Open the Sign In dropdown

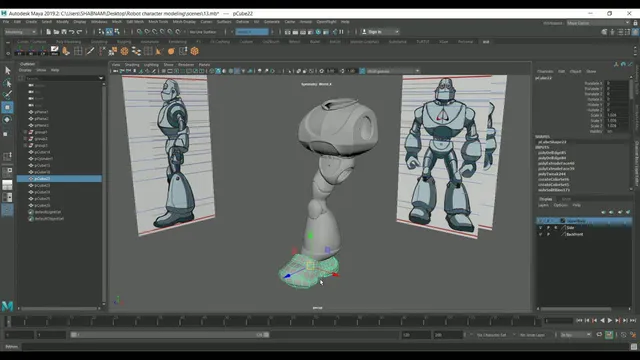click(x=380, y=32)
